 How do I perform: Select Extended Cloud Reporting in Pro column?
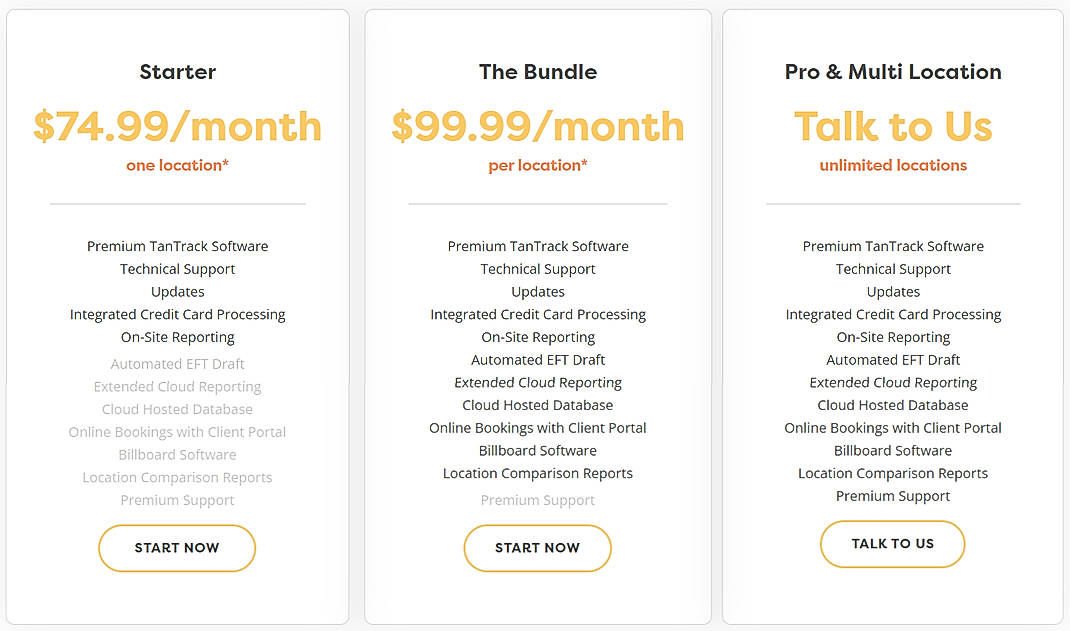[892, 382]
